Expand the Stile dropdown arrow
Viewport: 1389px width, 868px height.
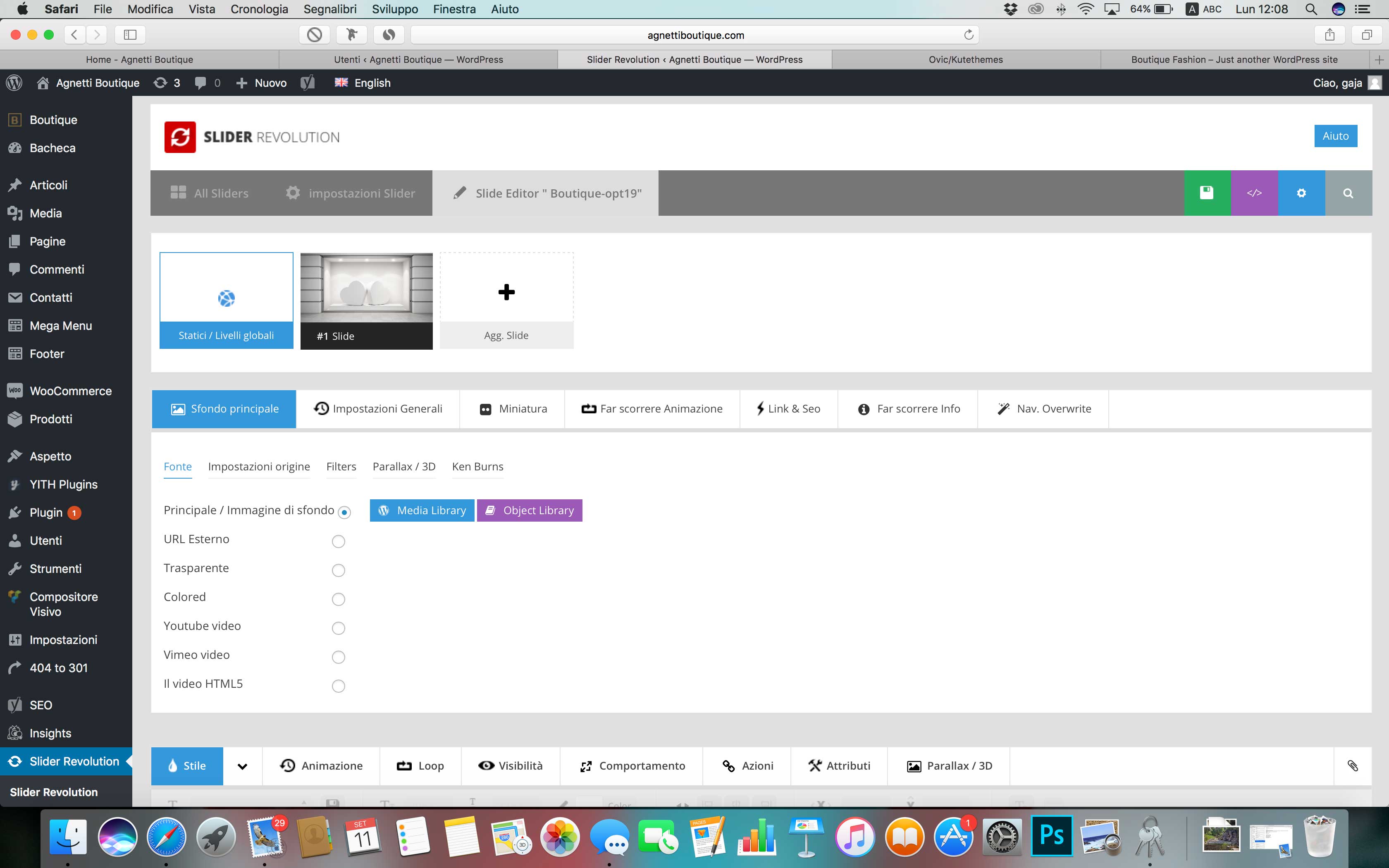pyautogui.click(x=242, y=766)
